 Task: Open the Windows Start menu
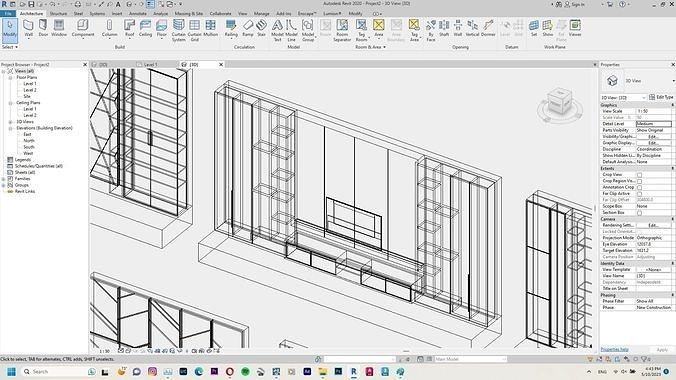(x=12, y=371)
